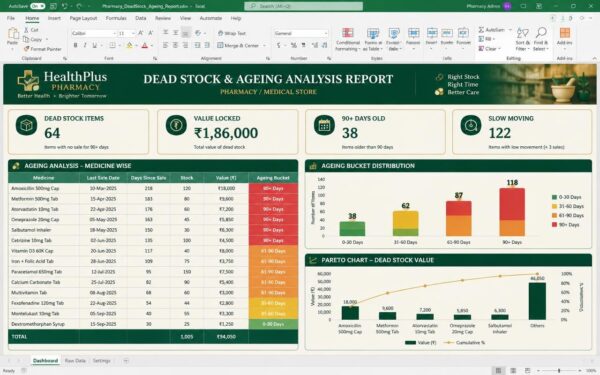600x375 pixels.
Task: Click the AutoSum sigma button
Action: click(492, 30)
